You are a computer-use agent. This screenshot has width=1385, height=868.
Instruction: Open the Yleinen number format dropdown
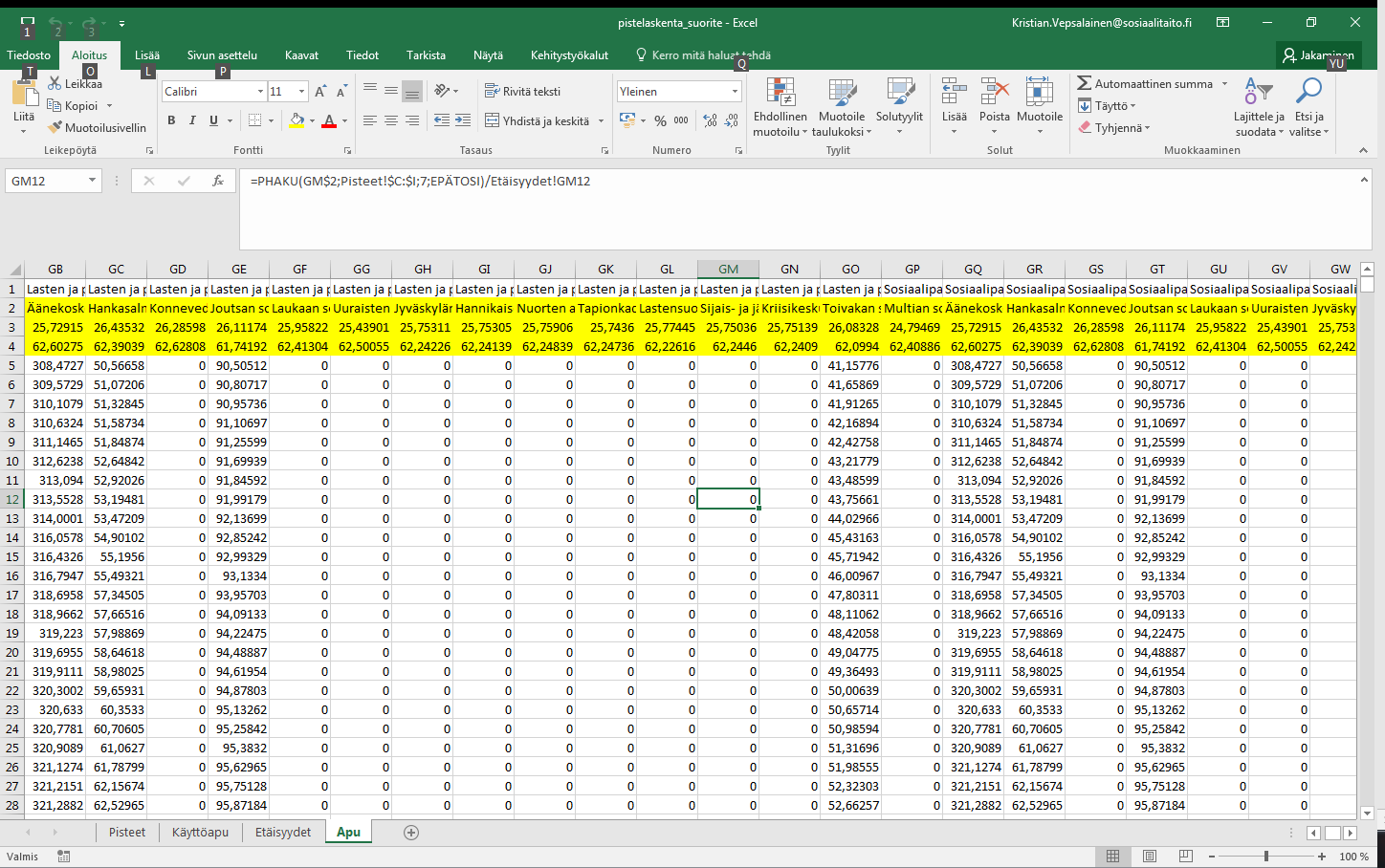pos(735,92)
